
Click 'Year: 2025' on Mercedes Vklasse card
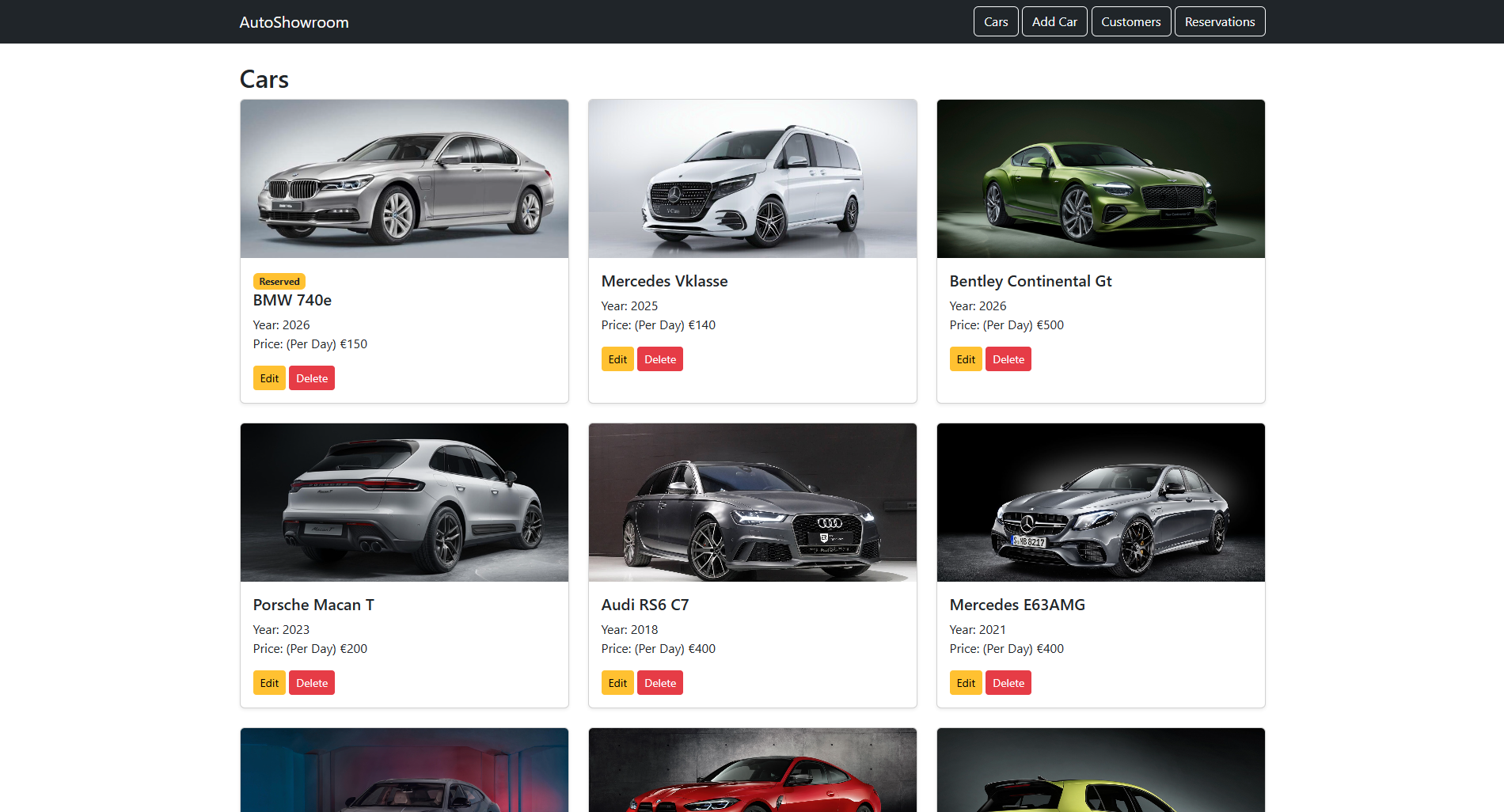629,306
